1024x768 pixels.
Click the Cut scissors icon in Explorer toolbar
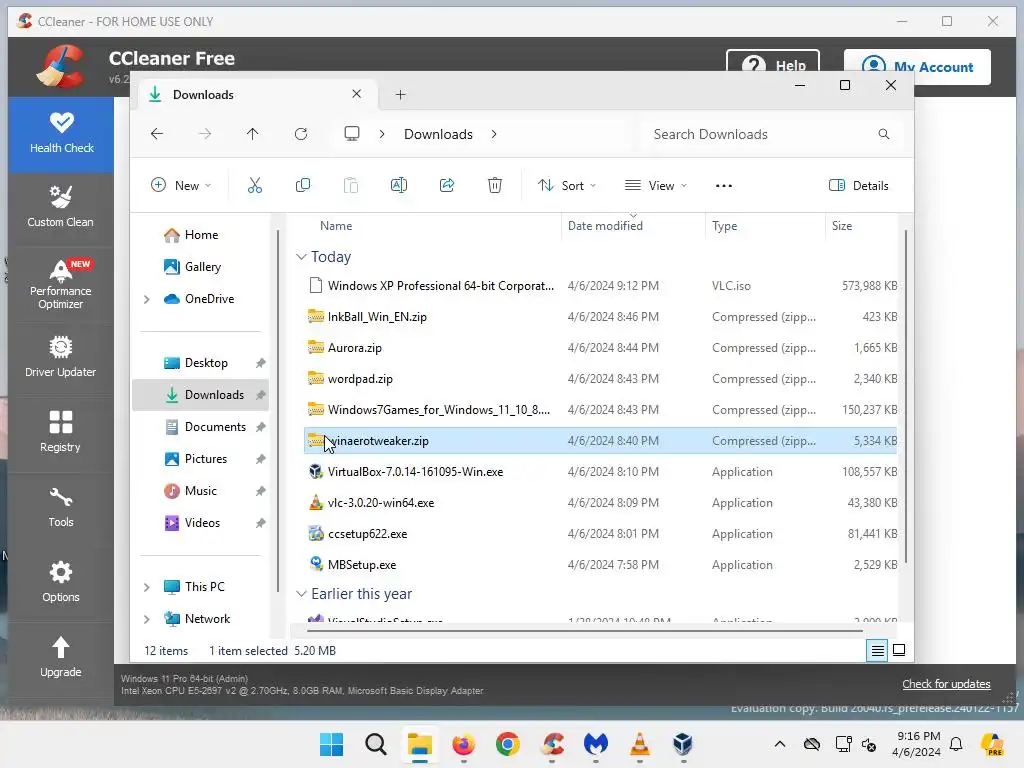point(255,185)
